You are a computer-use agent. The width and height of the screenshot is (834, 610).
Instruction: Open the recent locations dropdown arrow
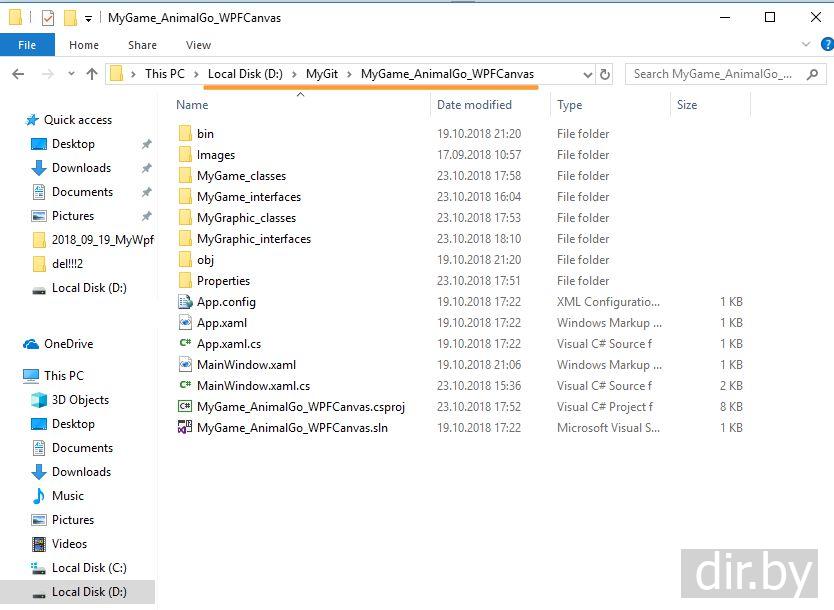pos(71,74)
